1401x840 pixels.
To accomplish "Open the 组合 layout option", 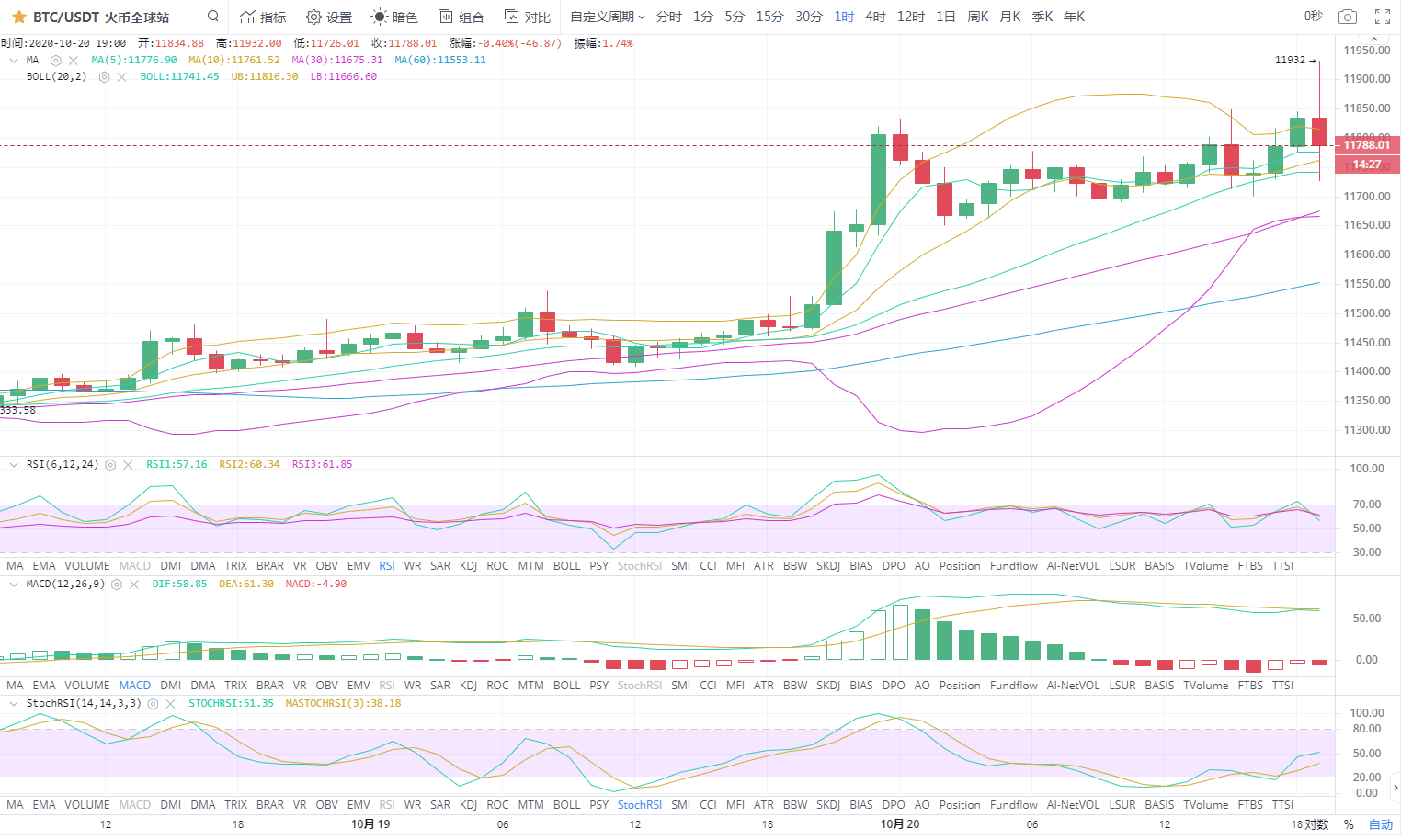I will coord(461,17).
